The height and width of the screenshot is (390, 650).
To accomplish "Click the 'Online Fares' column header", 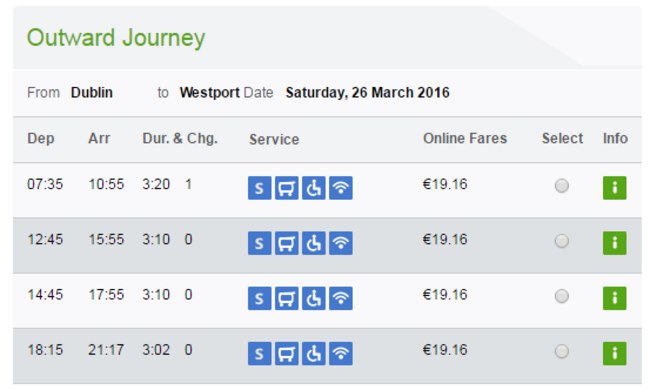I will 465,138.
